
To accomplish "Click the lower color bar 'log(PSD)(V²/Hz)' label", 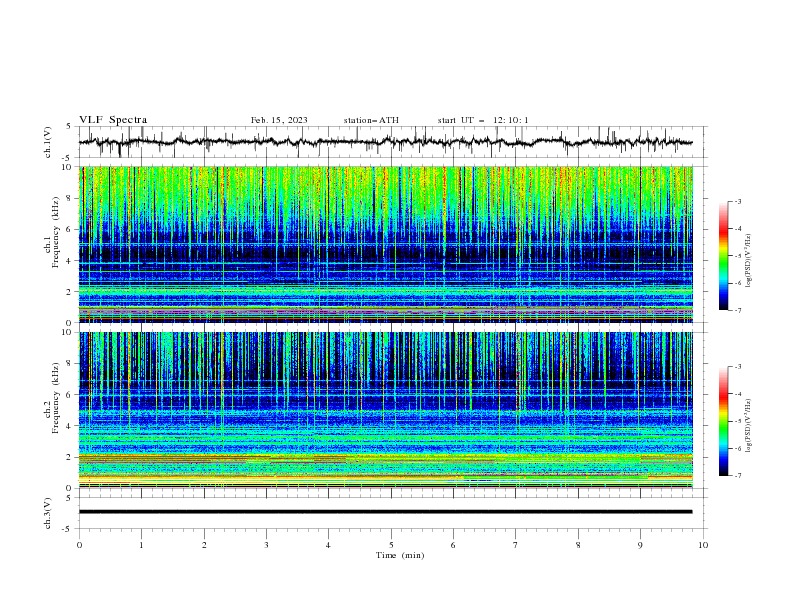I will pos(748,425).
